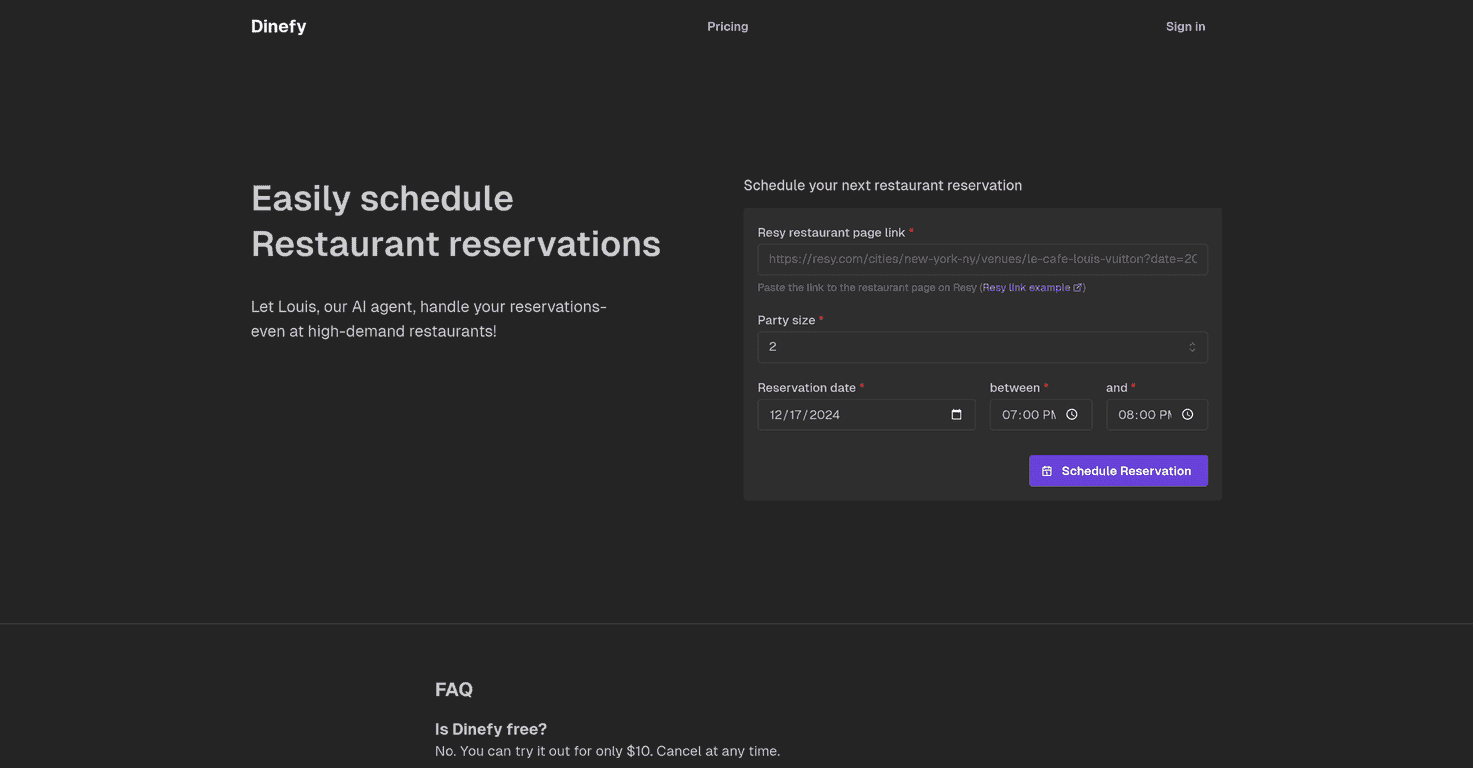This screenshot has height=768, width=1473.
Task: Increase Party size using the up arrow
Action: pos(1192,342)
